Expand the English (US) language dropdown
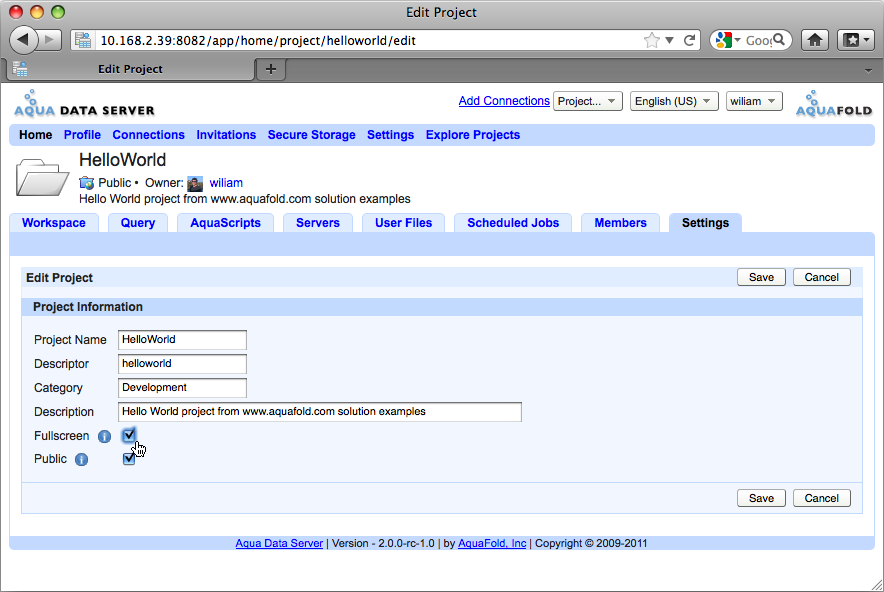 pyautogui.click(x=674, y=101)
